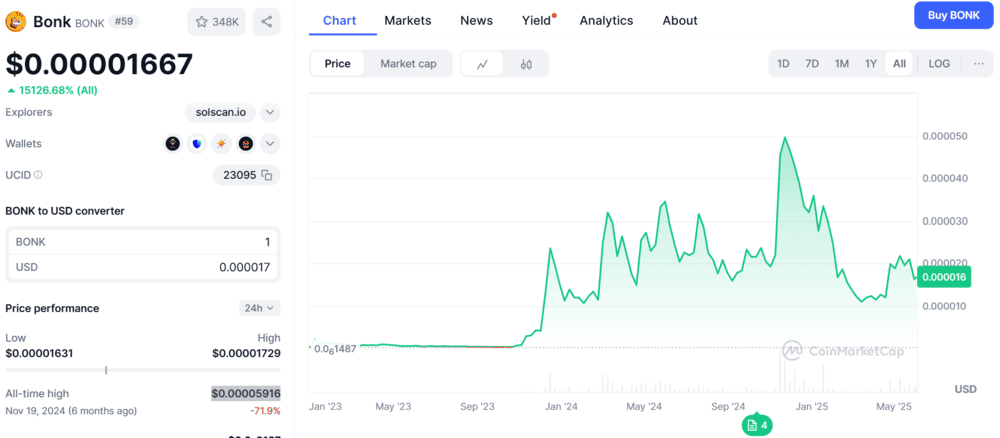
Task: Expand the explorers dropdown chevron
Action: coord(270,113)
